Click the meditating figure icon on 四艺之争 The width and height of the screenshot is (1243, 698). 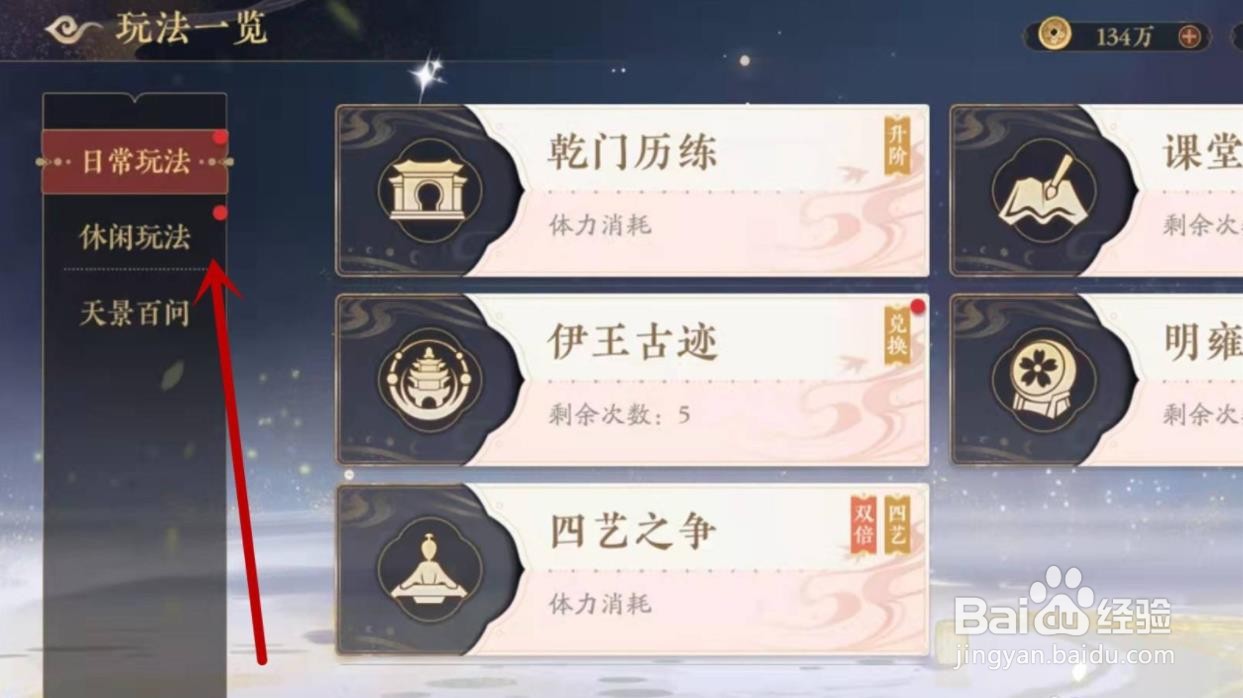click(429, 570)
